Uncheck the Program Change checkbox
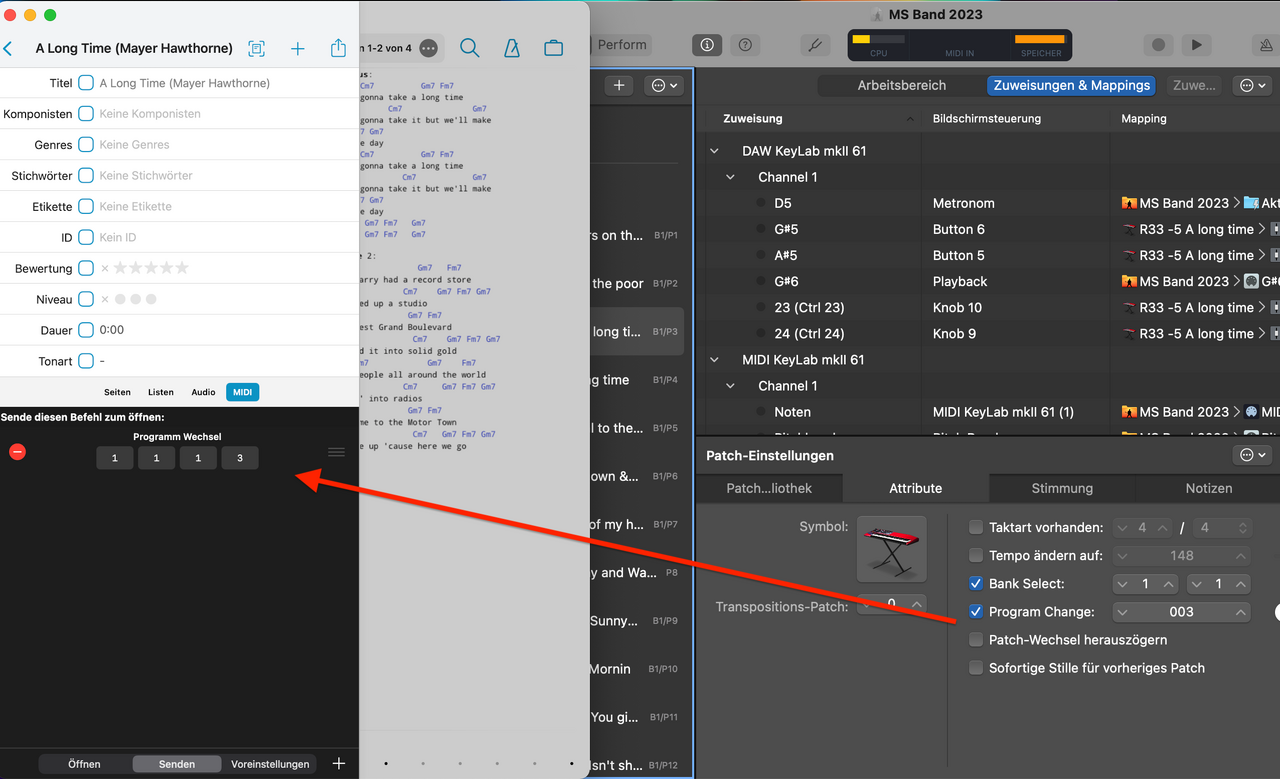This screenshot has width=1280, height=779. click(976, 612)
